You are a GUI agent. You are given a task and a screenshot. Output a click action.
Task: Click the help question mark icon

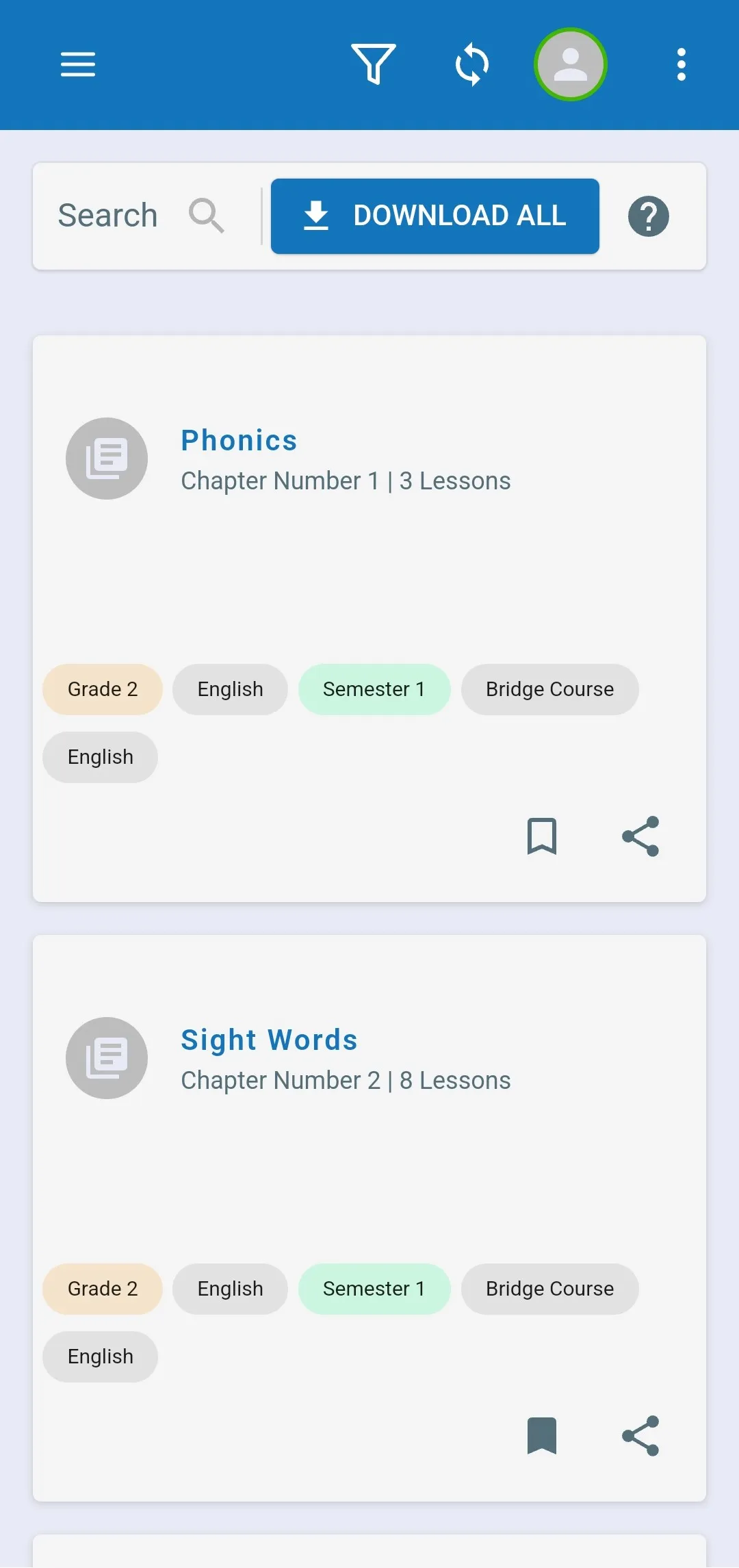click(649, 216)
